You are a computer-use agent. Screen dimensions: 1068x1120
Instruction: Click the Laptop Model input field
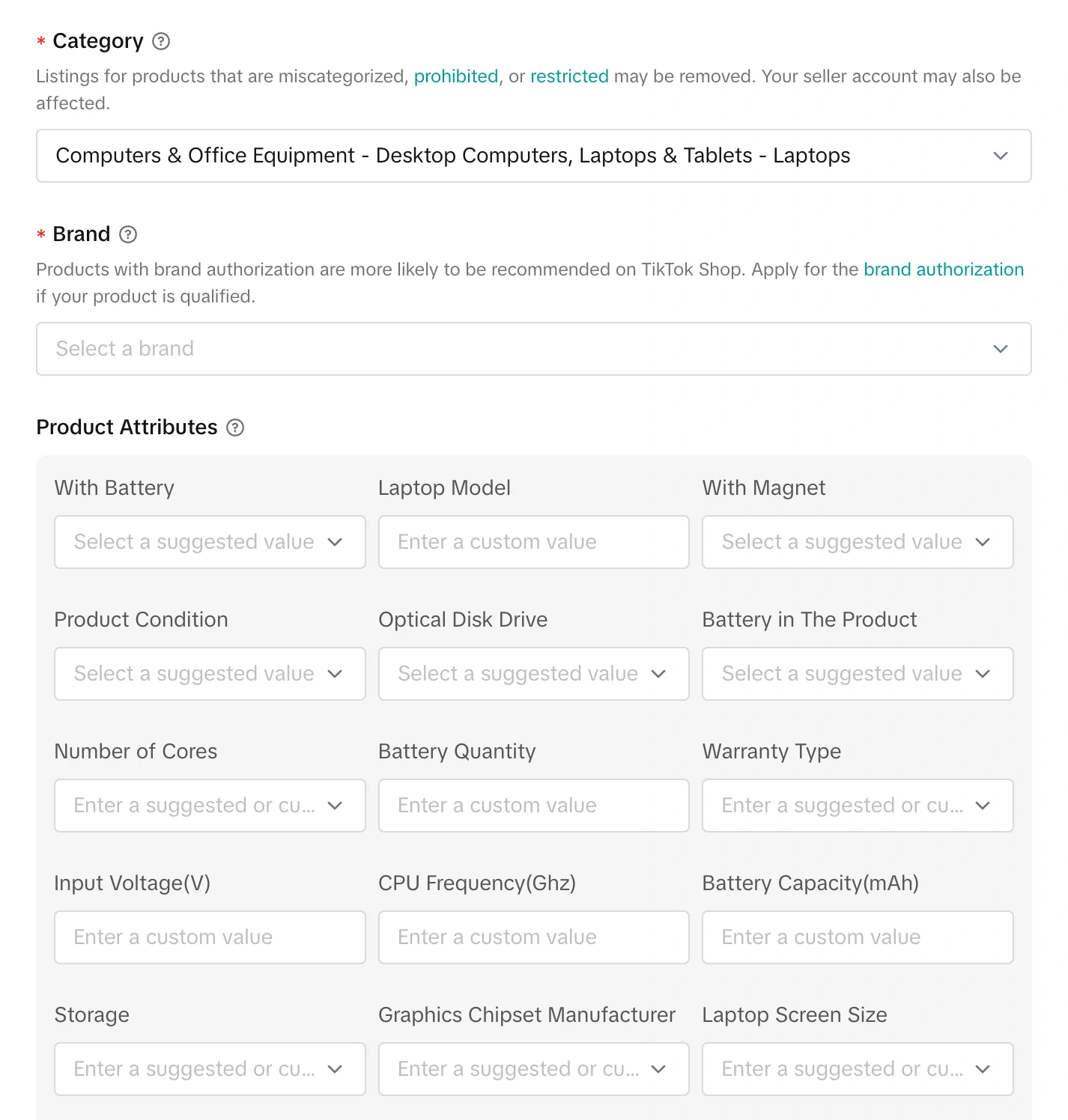(x=533, y=542)
